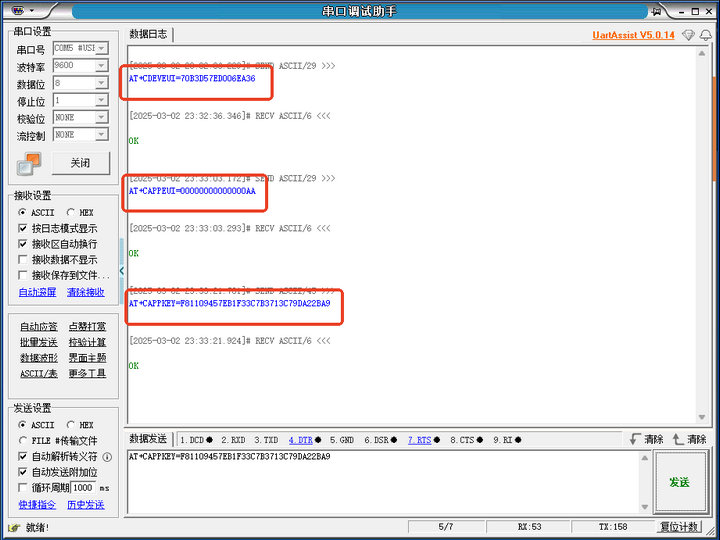The image size is (720, 540).
Task: Click the diamond icon beside UartAssist version
Action: pyautogui.click(x=688, y=35)
